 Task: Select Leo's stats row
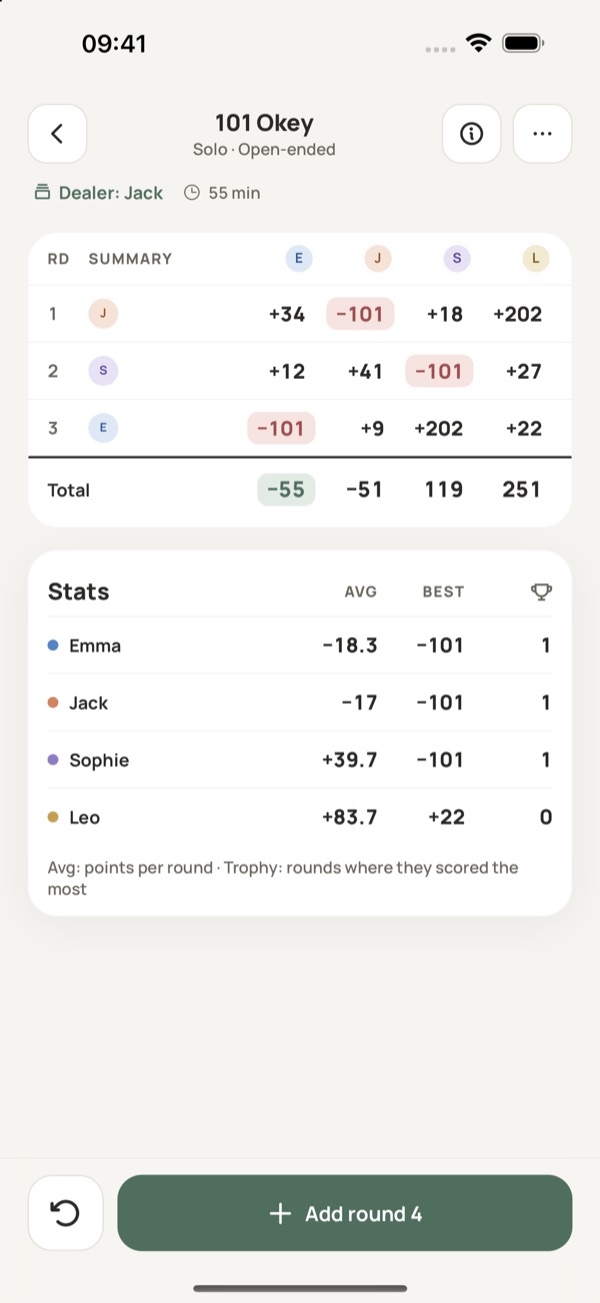click(x=300, y=817)
